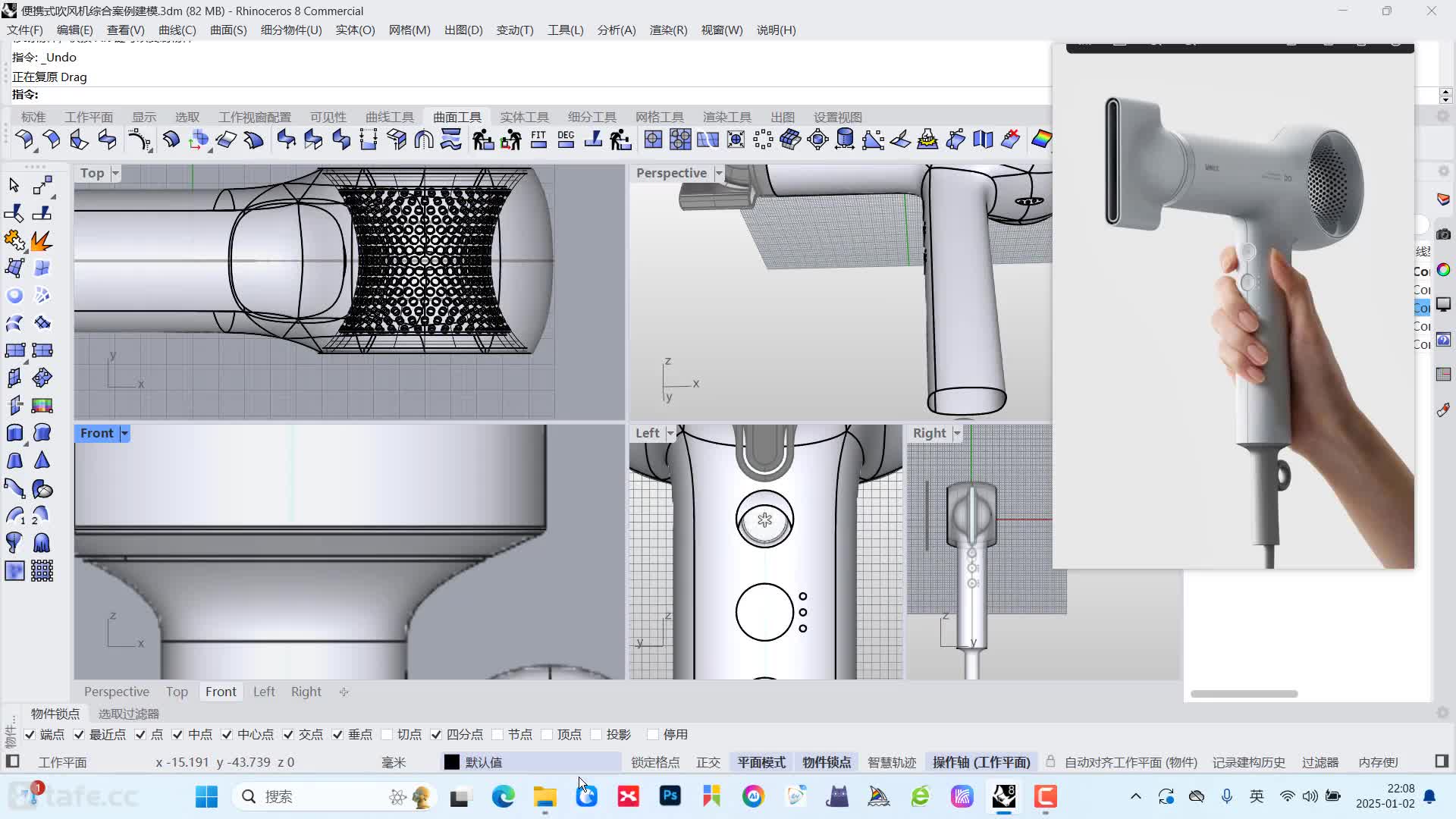Screen dimensions: 1456x819
Task: Click the black layer color swatch
Action: tap(452, 762)
